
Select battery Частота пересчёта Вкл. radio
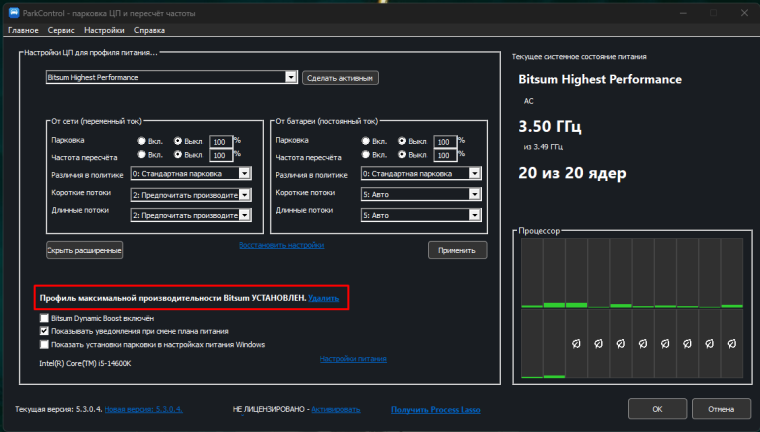pos(365,155)
